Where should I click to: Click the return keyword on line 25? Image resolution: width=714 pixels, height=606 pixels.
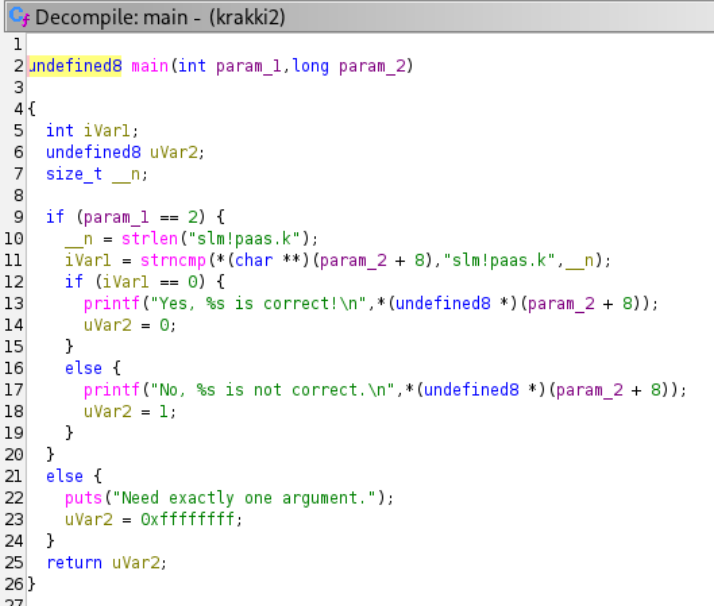pyautogui.click(x=72, y=562)
